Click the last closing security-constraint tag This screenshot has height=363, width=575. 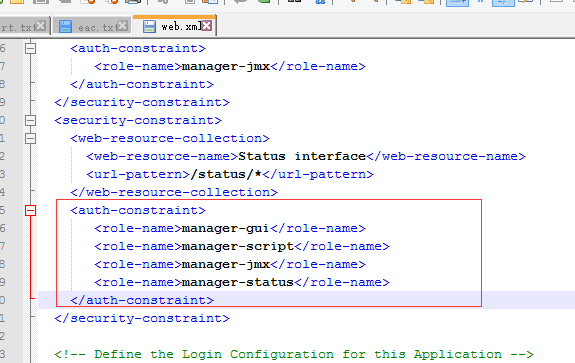[x=142, y=318]
